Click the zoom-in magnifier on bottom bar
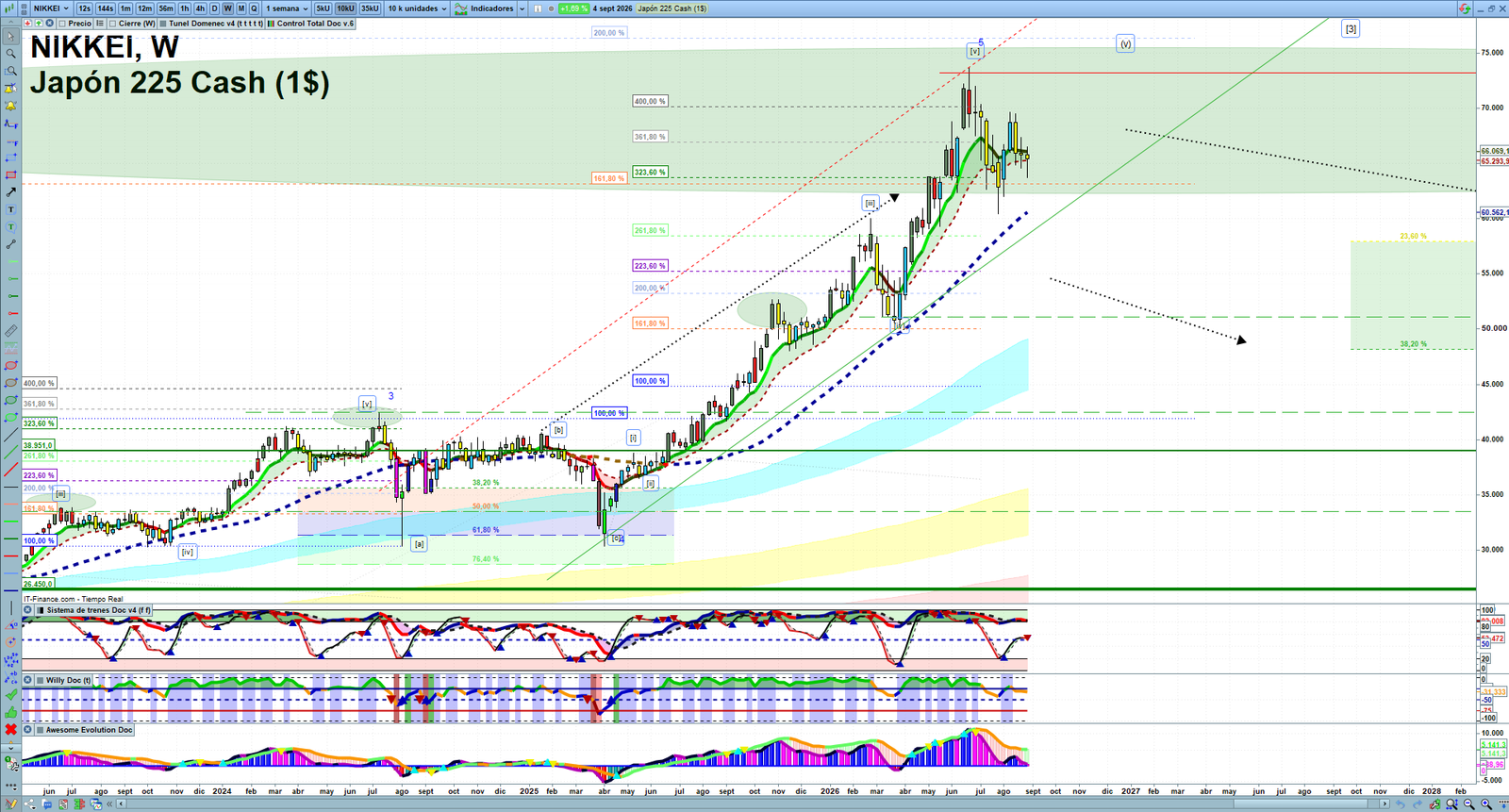The width and height of the screenshot is (1509, 812). click(x=1487, y=804)
